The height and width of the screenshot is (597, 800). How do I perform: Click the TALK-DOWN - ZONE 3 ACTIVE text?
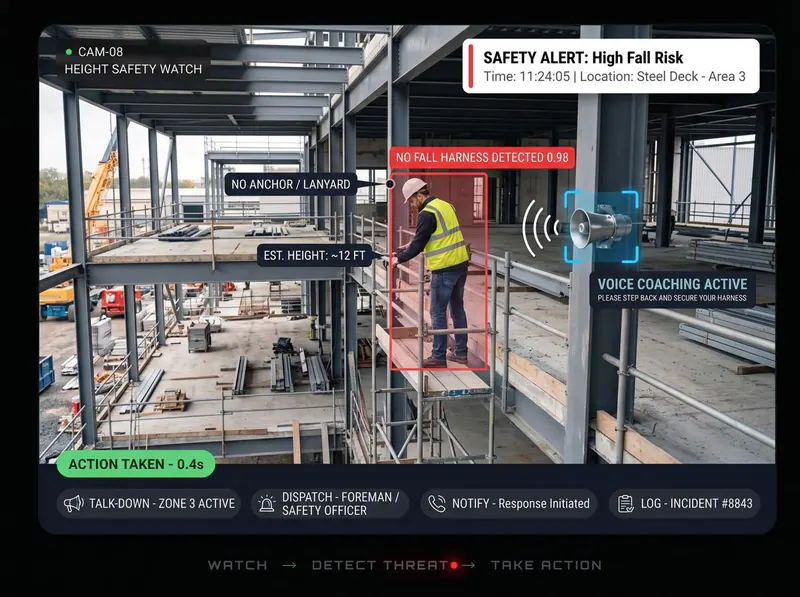[x=162, y=504]
